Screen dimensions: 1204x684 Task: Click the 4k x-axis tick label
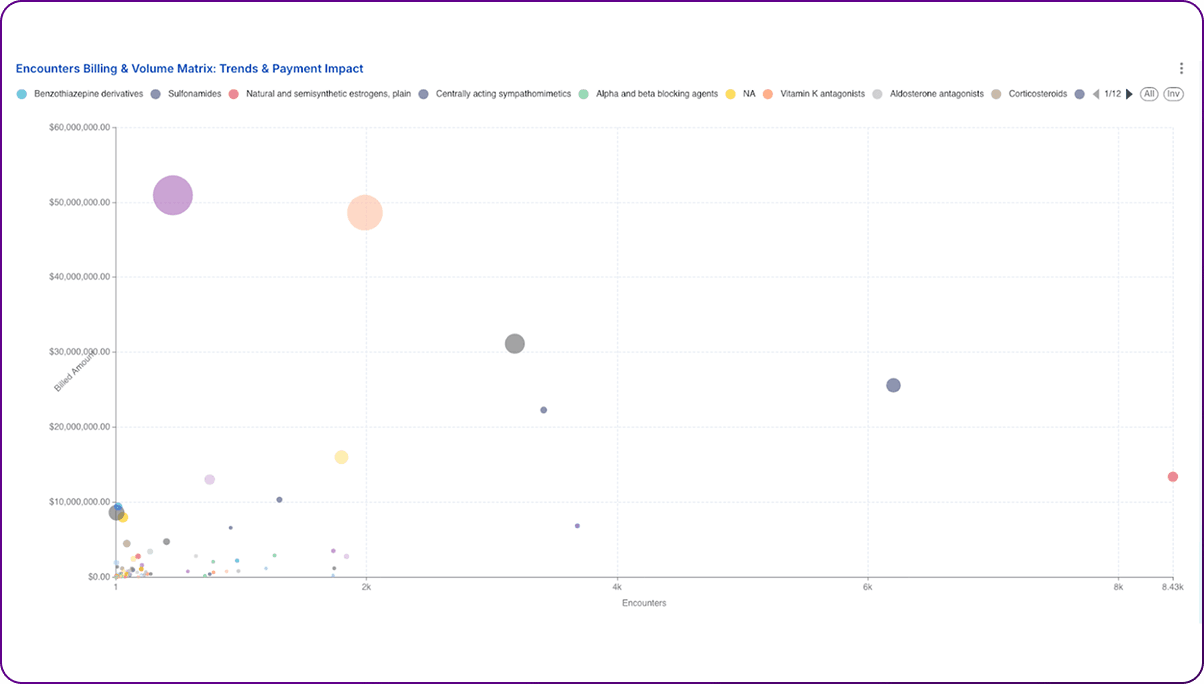click(x=617, y=587)
